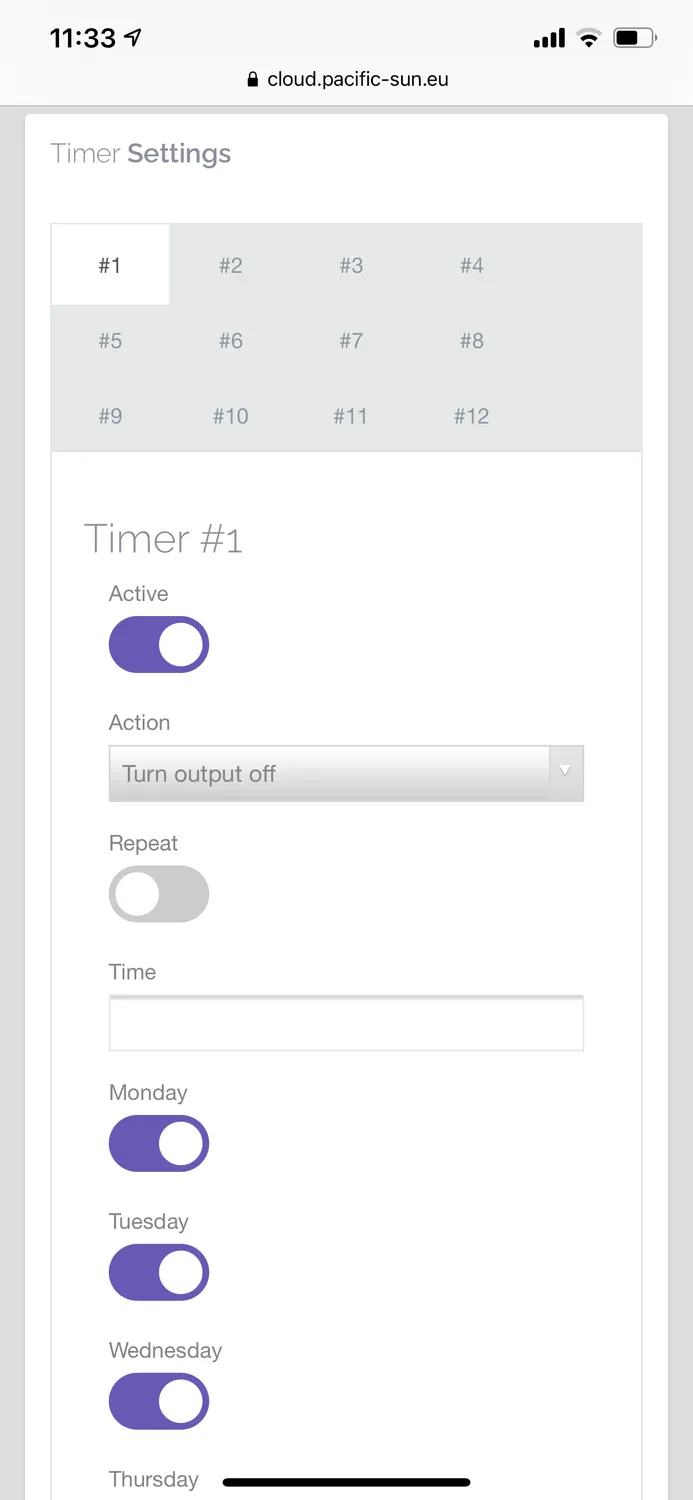693x1500 pixels.
Task: Choose timer tab #10
Action: 230,416
